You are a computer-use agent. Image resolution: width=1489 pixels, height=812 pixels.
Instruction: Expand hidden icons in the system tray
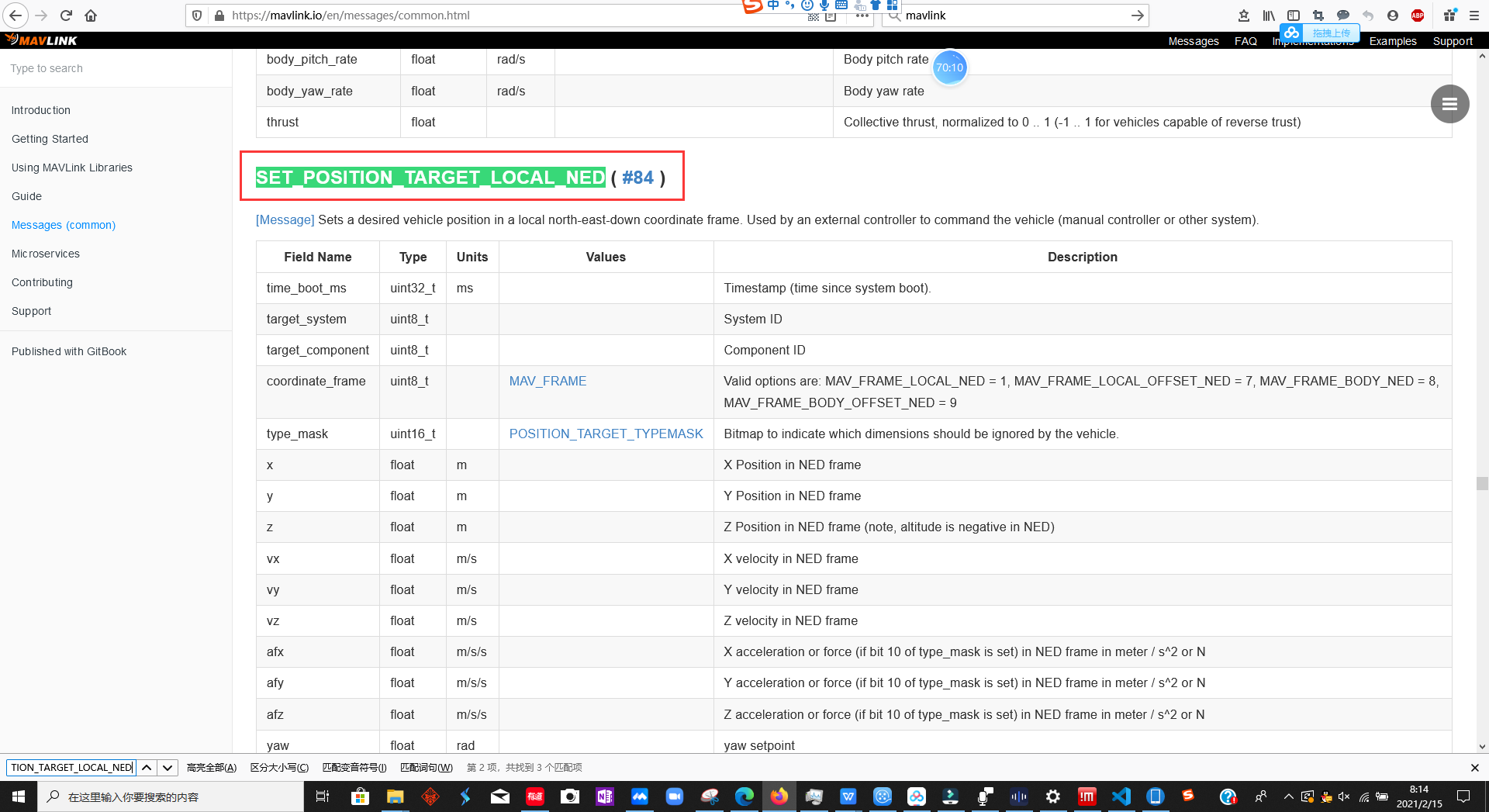coord(1287,796)
